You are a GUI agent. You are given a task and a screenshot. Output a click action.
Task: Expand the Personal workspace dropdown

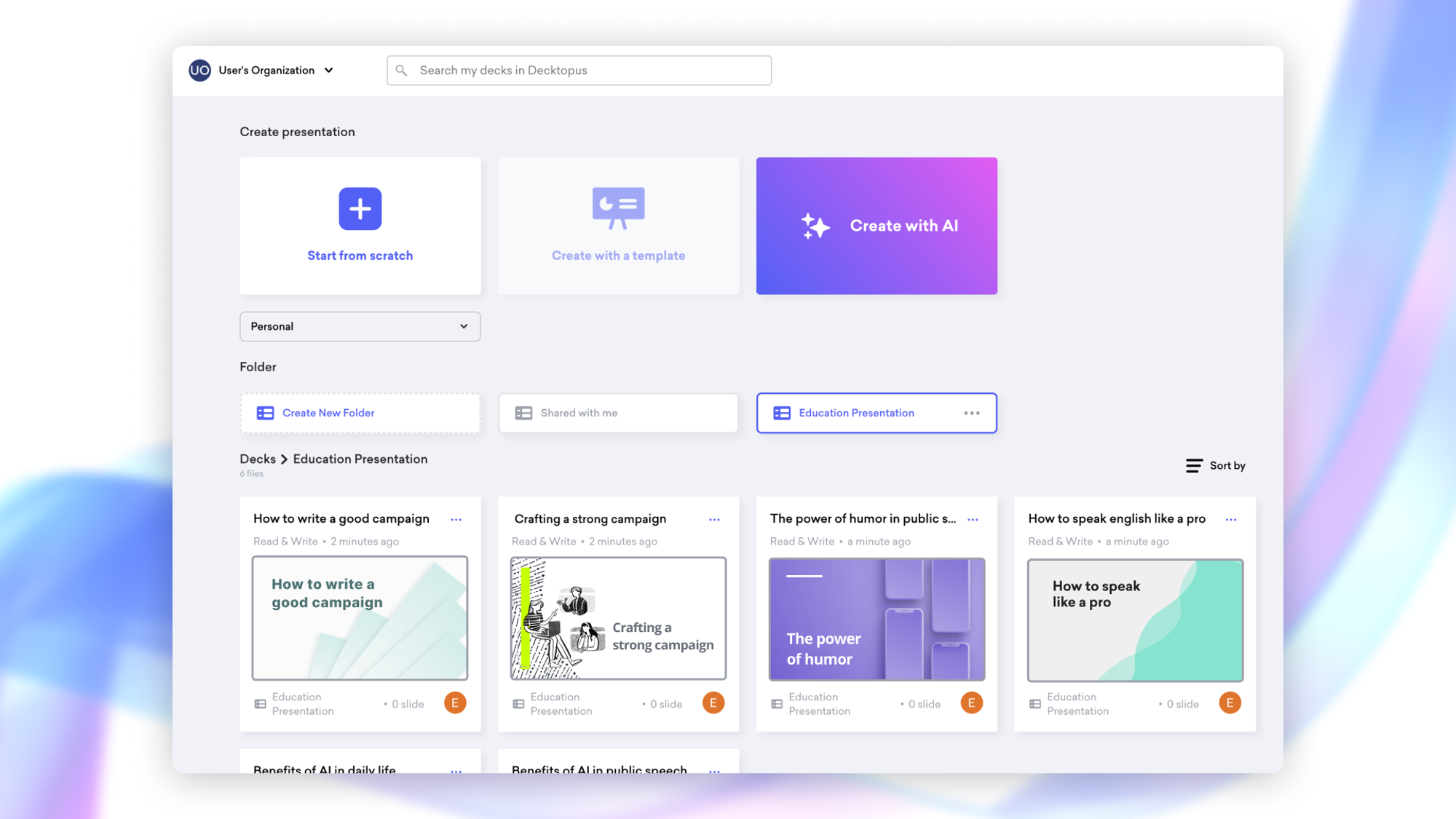pyautogui.click(x=359, y=326)
